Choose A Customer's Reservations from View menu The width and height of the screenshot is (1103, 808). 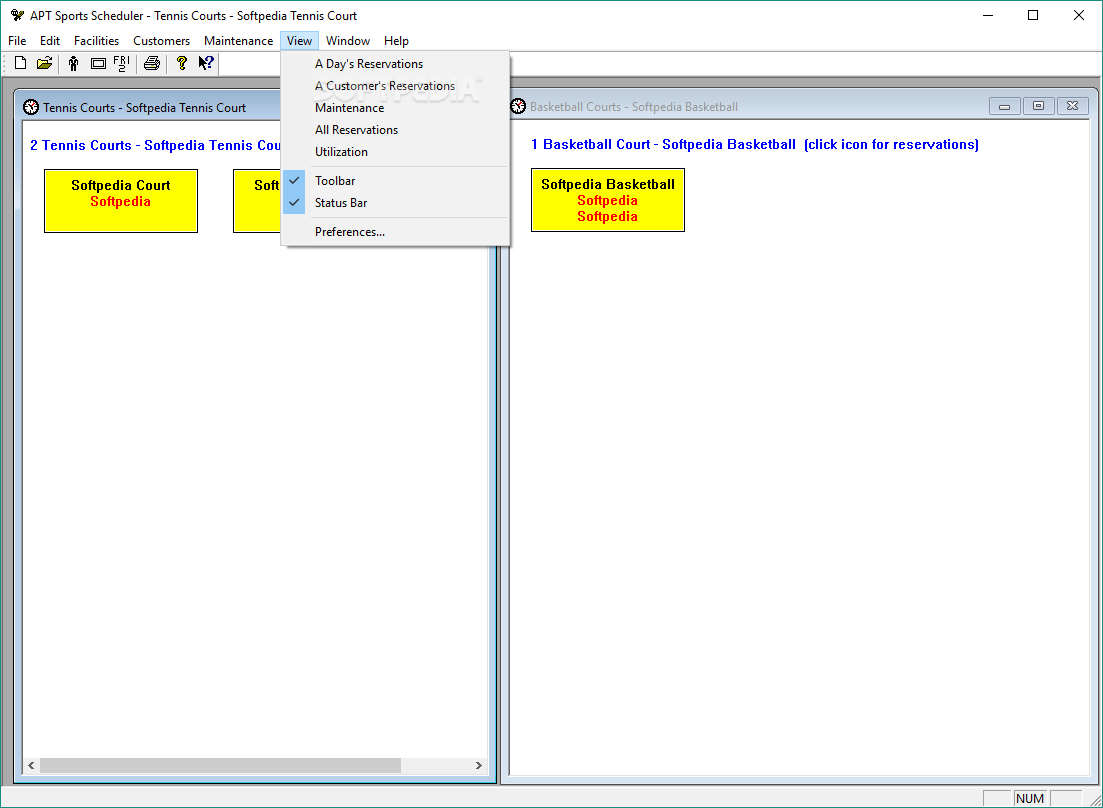click(x=395, y=86)
